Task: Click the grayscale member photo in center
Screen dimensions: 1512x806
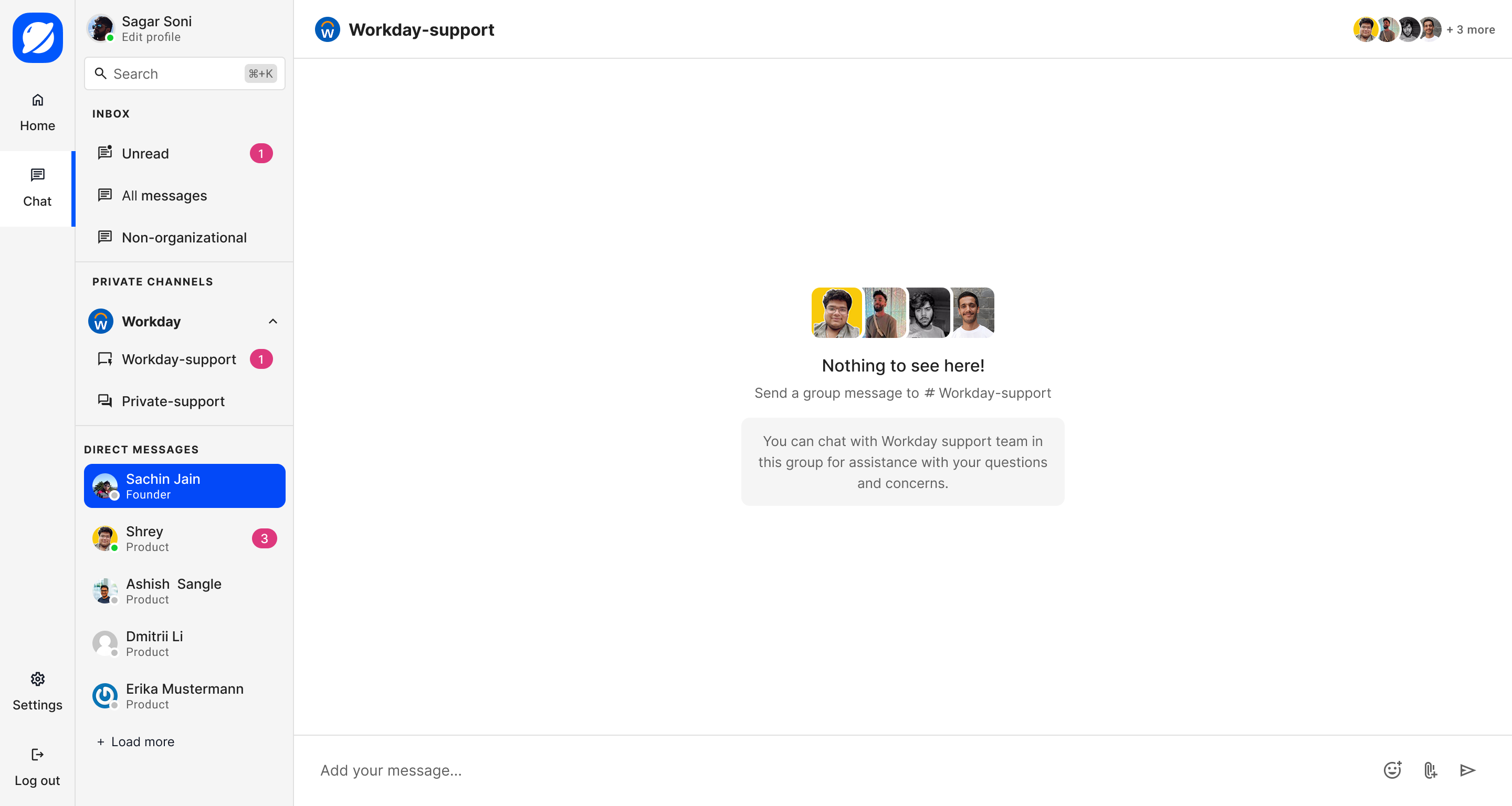Action: [929, 312]
